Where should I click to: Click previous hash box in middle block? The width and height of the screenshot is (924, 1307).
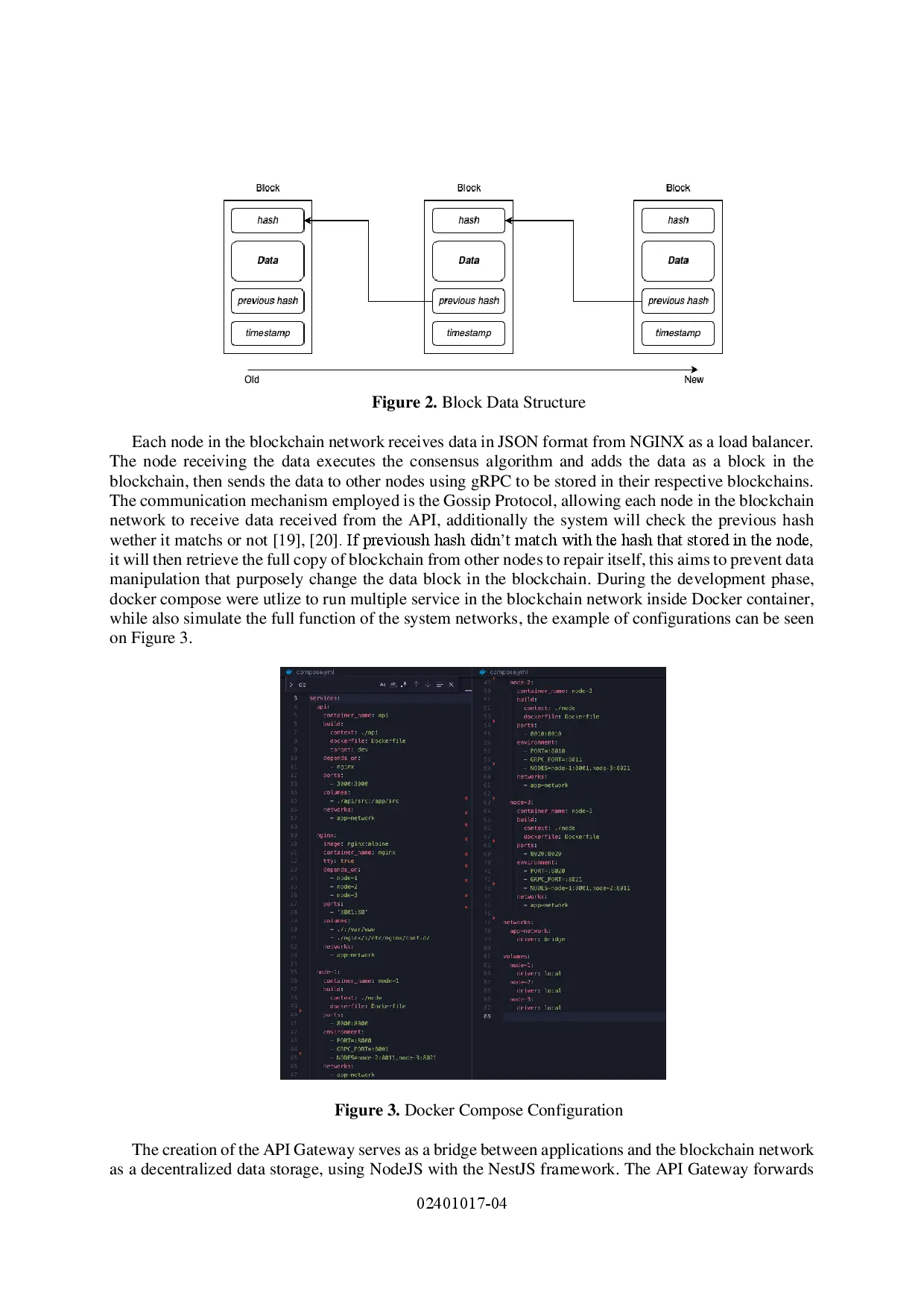pos(469,301)
